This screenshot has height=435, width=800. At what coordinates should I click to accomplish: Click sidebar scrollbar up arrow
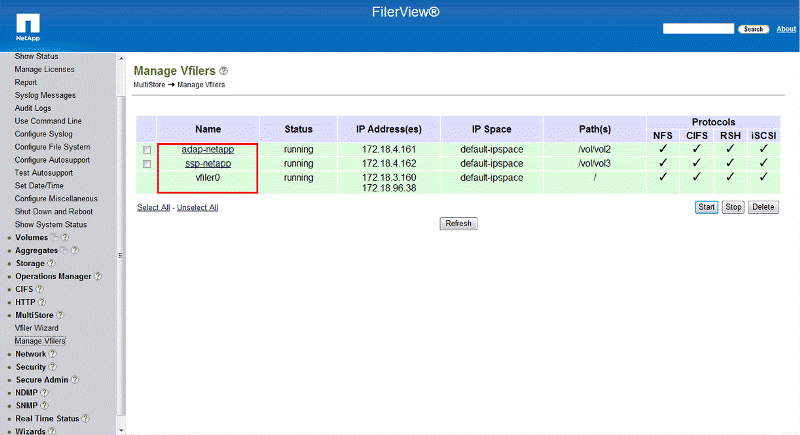pos(121,58)
